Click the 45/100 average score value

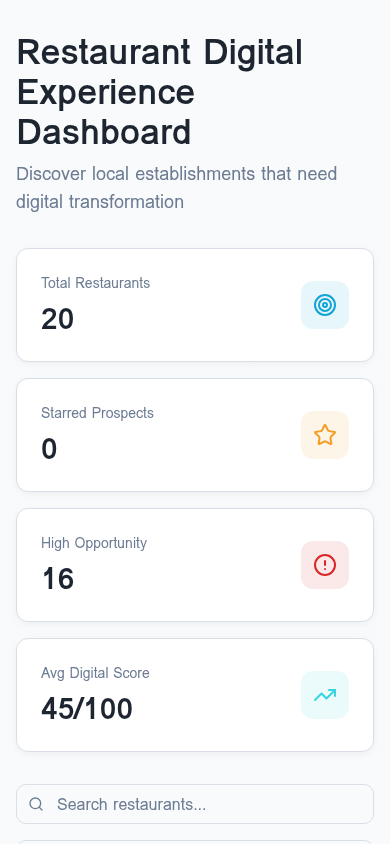tap(87, 709)
